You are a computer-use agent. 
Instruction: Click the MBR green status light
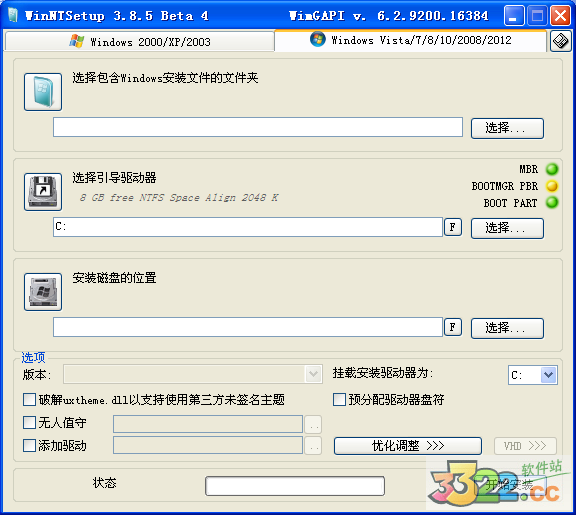coord(552,169)
